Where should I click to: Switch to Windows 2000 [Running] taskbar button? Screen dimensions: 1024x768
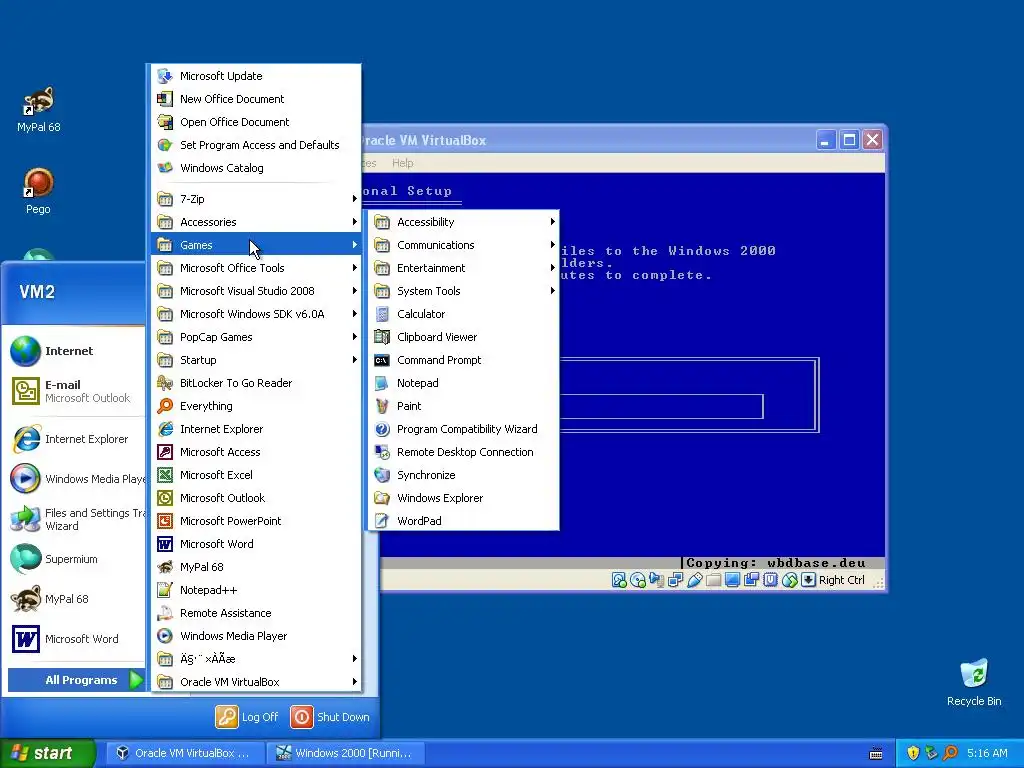pyautogui.click(x=345, y=753)
